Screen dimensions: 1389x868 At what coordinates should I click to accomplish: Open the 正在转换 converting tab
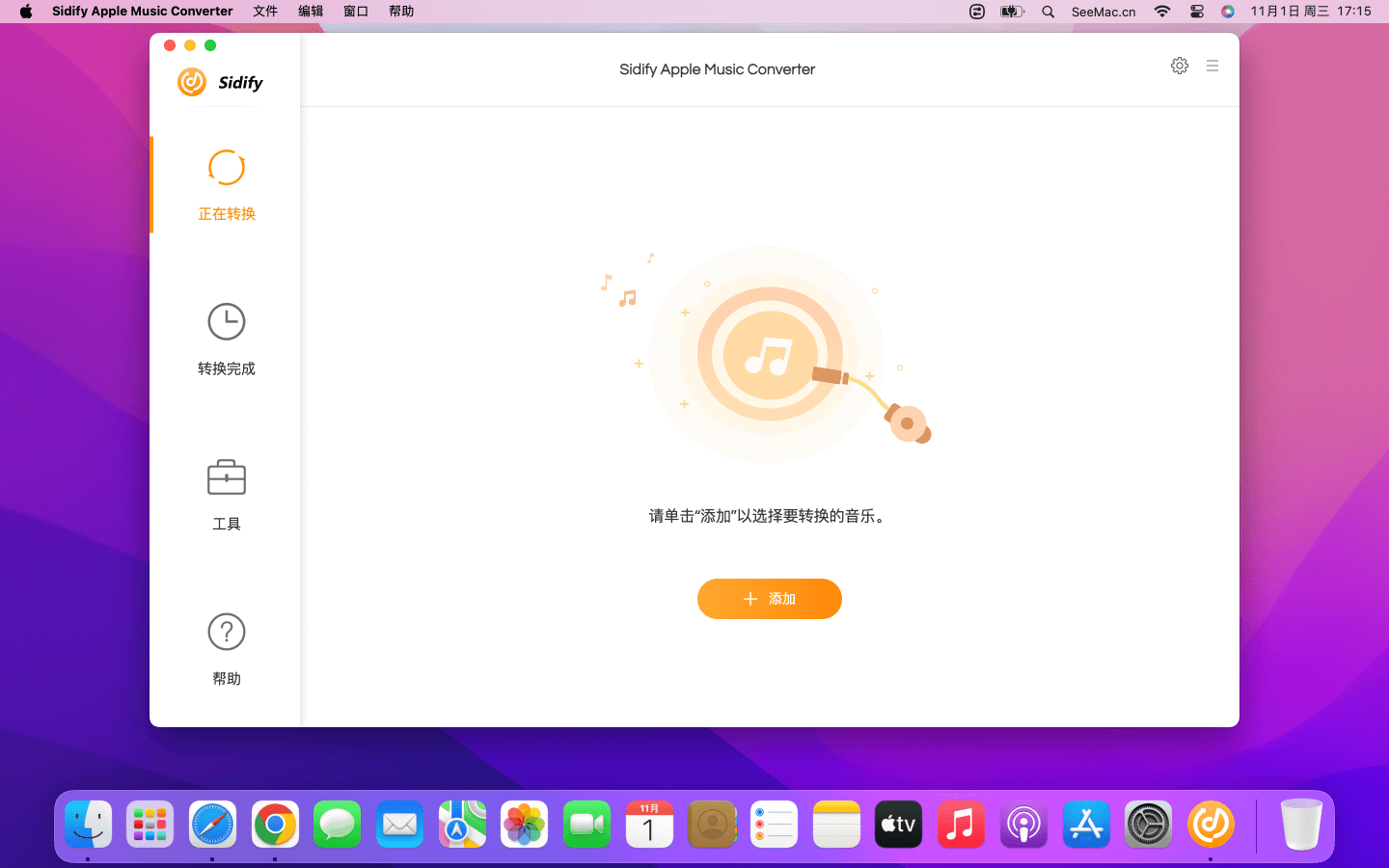coord(226,185)
